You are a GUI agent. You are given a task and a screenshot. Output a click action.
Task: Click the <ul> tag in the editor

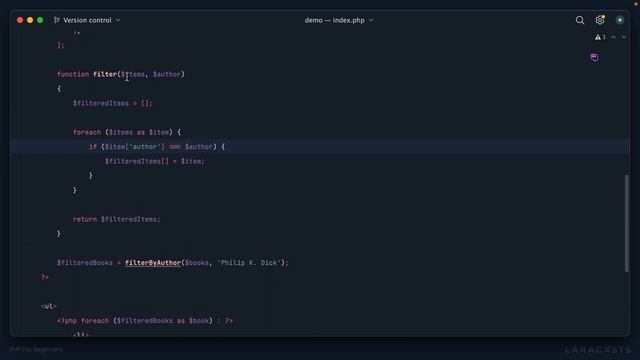click(49, 306)
